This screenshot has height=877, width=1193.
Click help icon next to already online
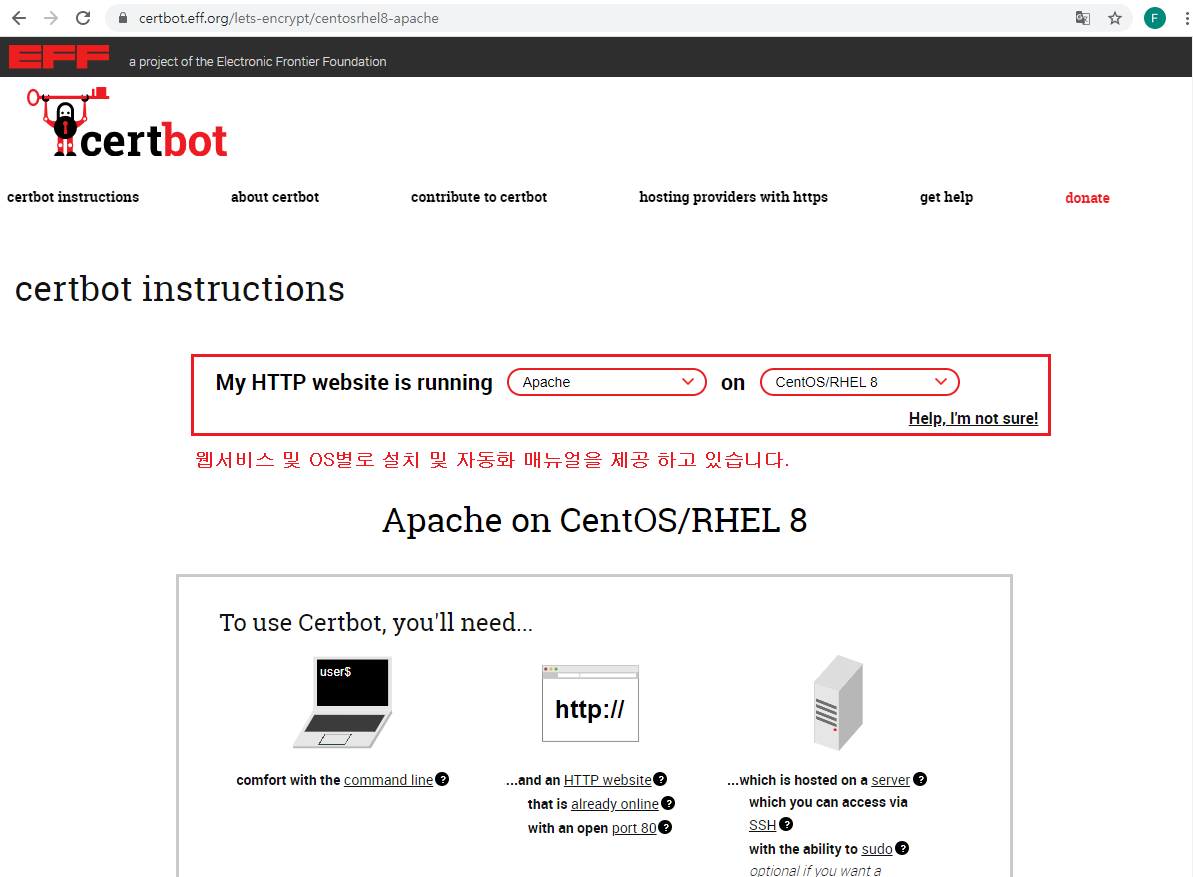tap(668, 803)
